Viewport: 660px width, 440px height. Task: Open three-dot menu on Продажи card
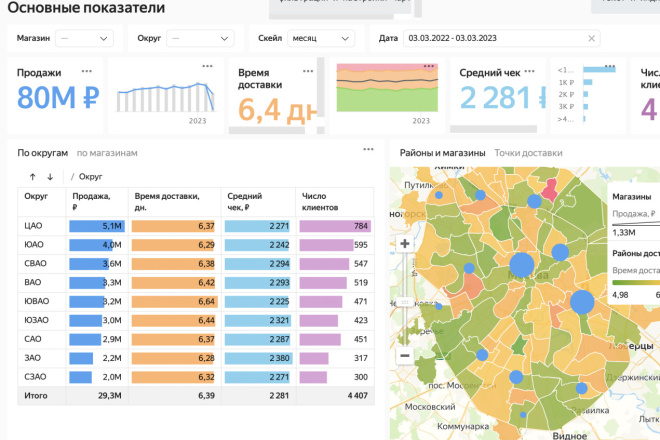pyautogui.click(x=87, y=71)
